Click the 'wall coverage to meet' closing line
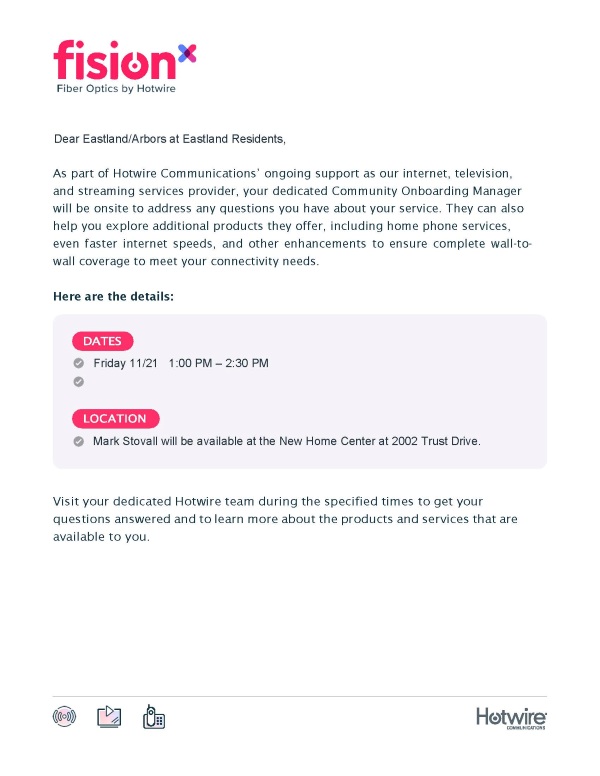 185,262
